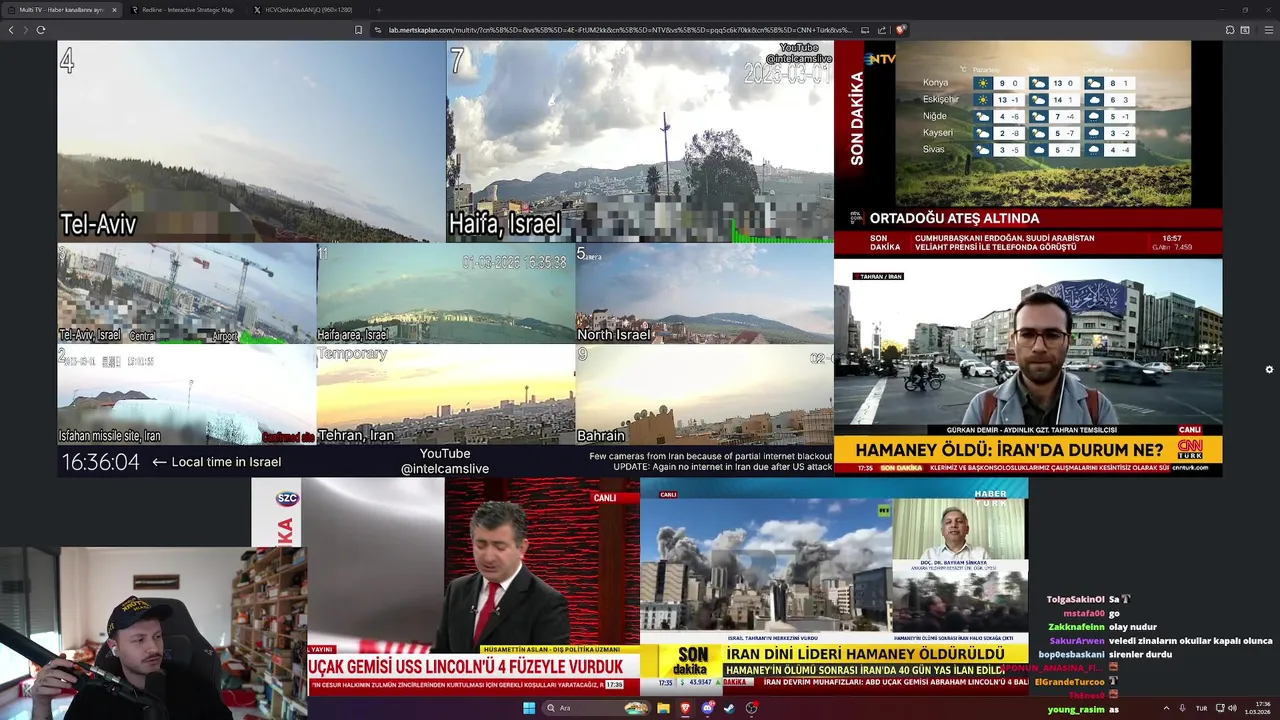Switch to Redline Interactive Strategic Map tab
This screenshot has height=720, width=1280.
coord(185,10)
